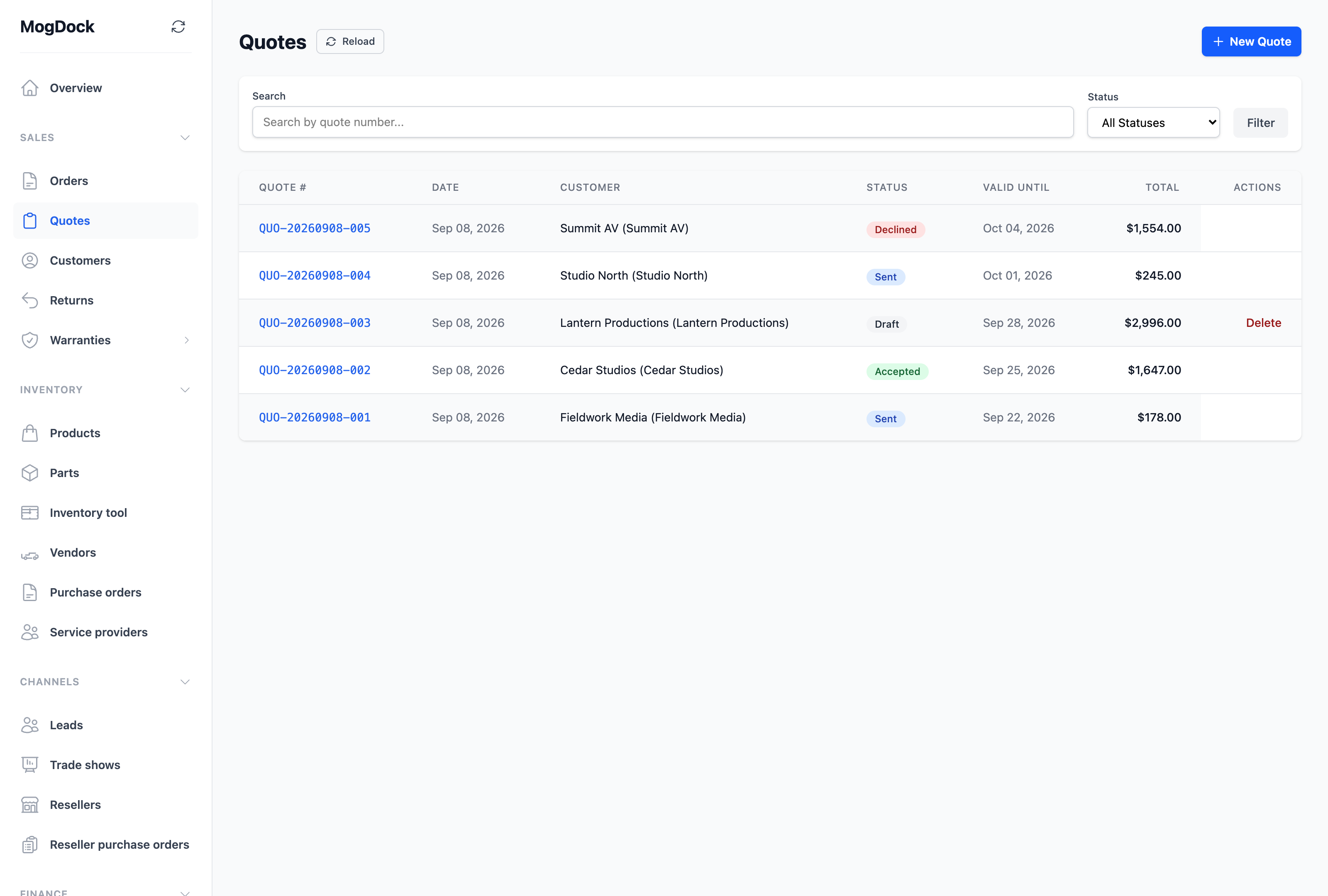Screen dimensions: 1328x896
Task: Collapse the Inventory section chevron
Action: (185, 390)
